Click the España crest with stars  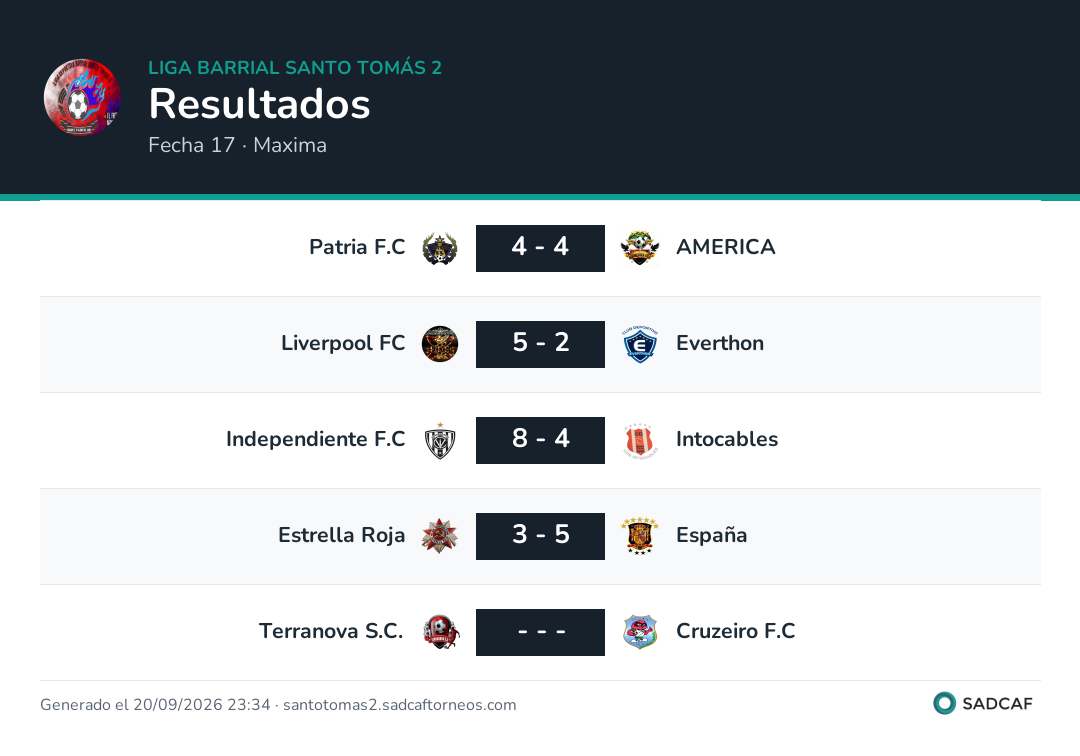point(640,536)
